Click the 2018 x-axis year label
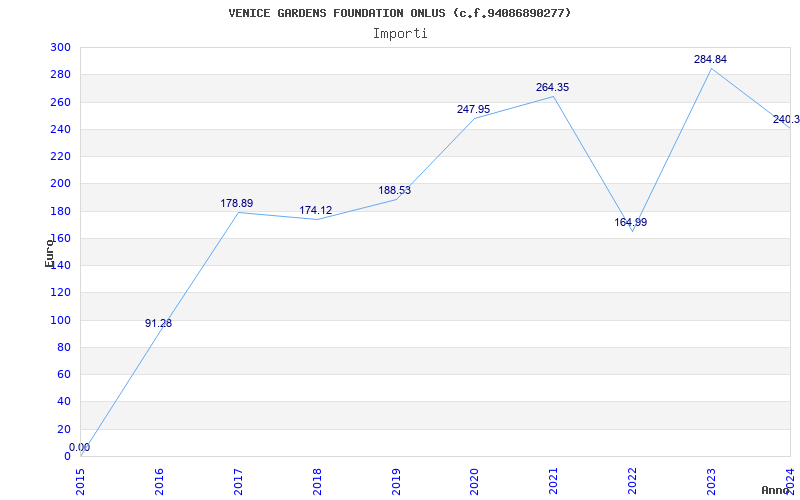The image size is (800, 500). [317, 482]
